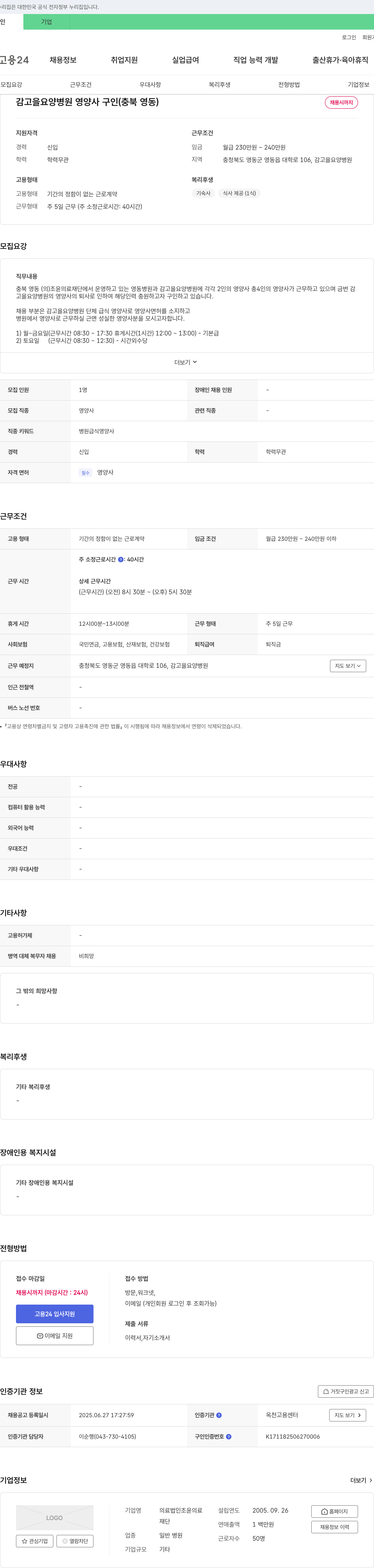Click the 일반 병원 industry value
Image resolution: width=374 pixels, height=1568 pixels.
[171, 1536]
